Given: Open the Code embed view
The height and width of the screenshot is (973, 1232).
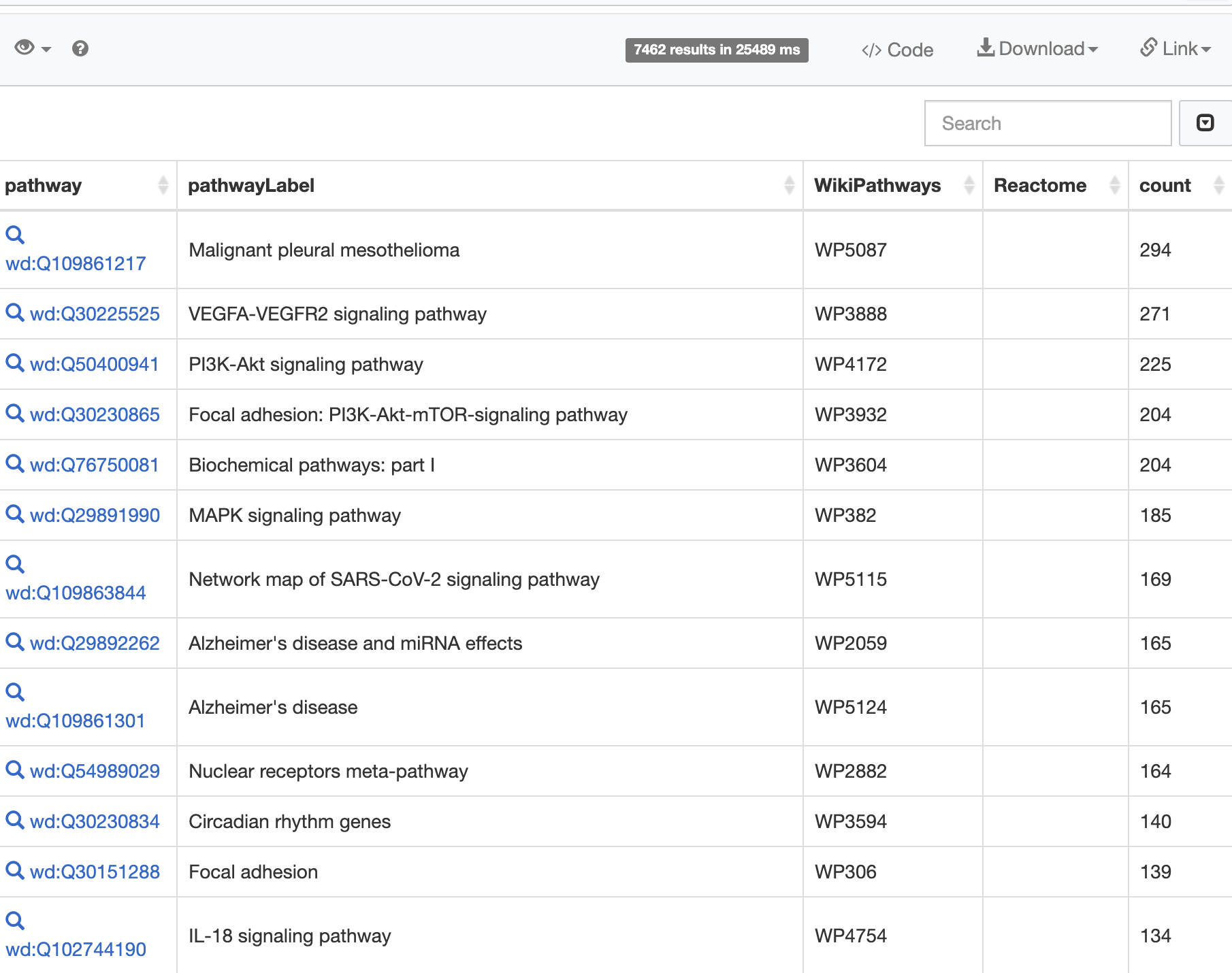Looking at the screenshot, I should point(897,50).
